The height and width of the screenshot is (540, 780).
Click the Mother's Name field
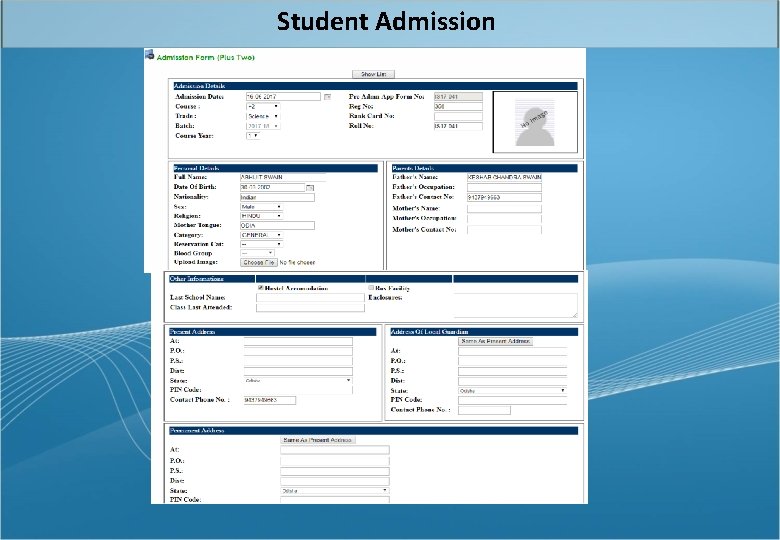pos(504,208)
